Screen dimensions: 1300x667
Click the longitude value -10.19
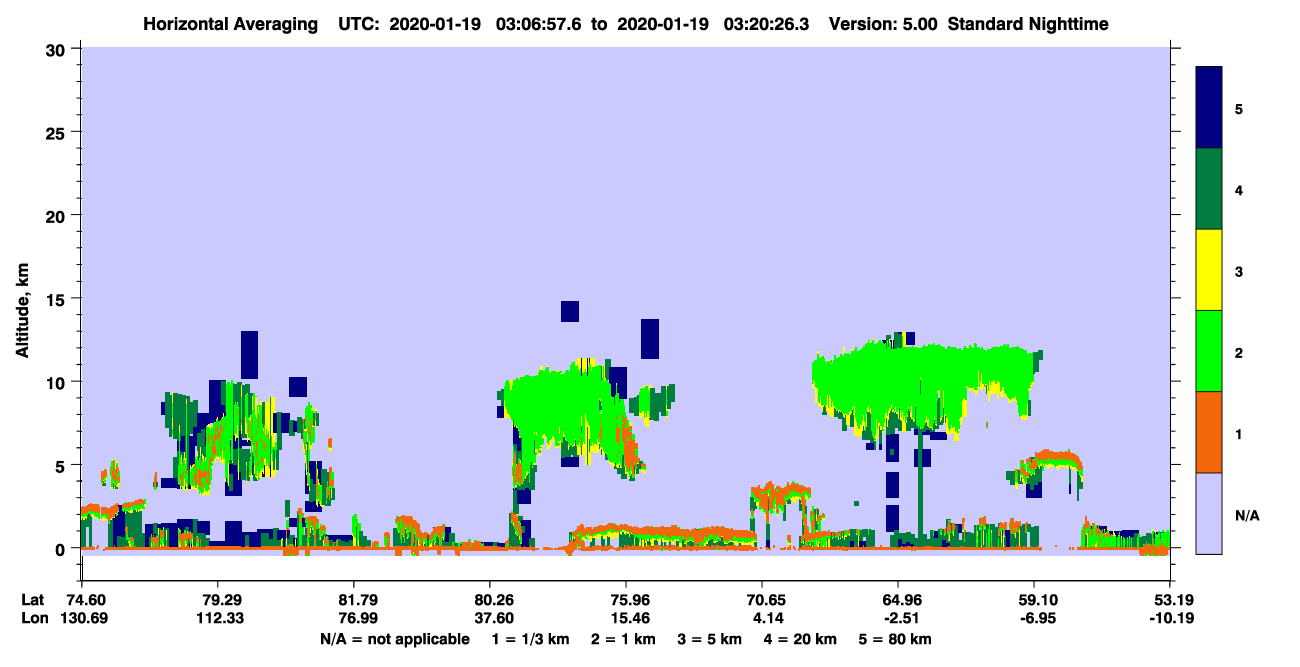click(x=1170, y=618)
